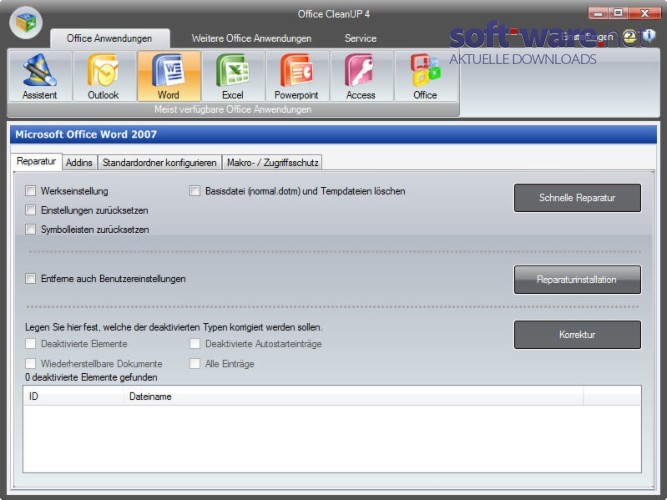The width and height of the screenshot is (667, 500).
Task: Click the blue info shield icon
Action: coord(649,36)
